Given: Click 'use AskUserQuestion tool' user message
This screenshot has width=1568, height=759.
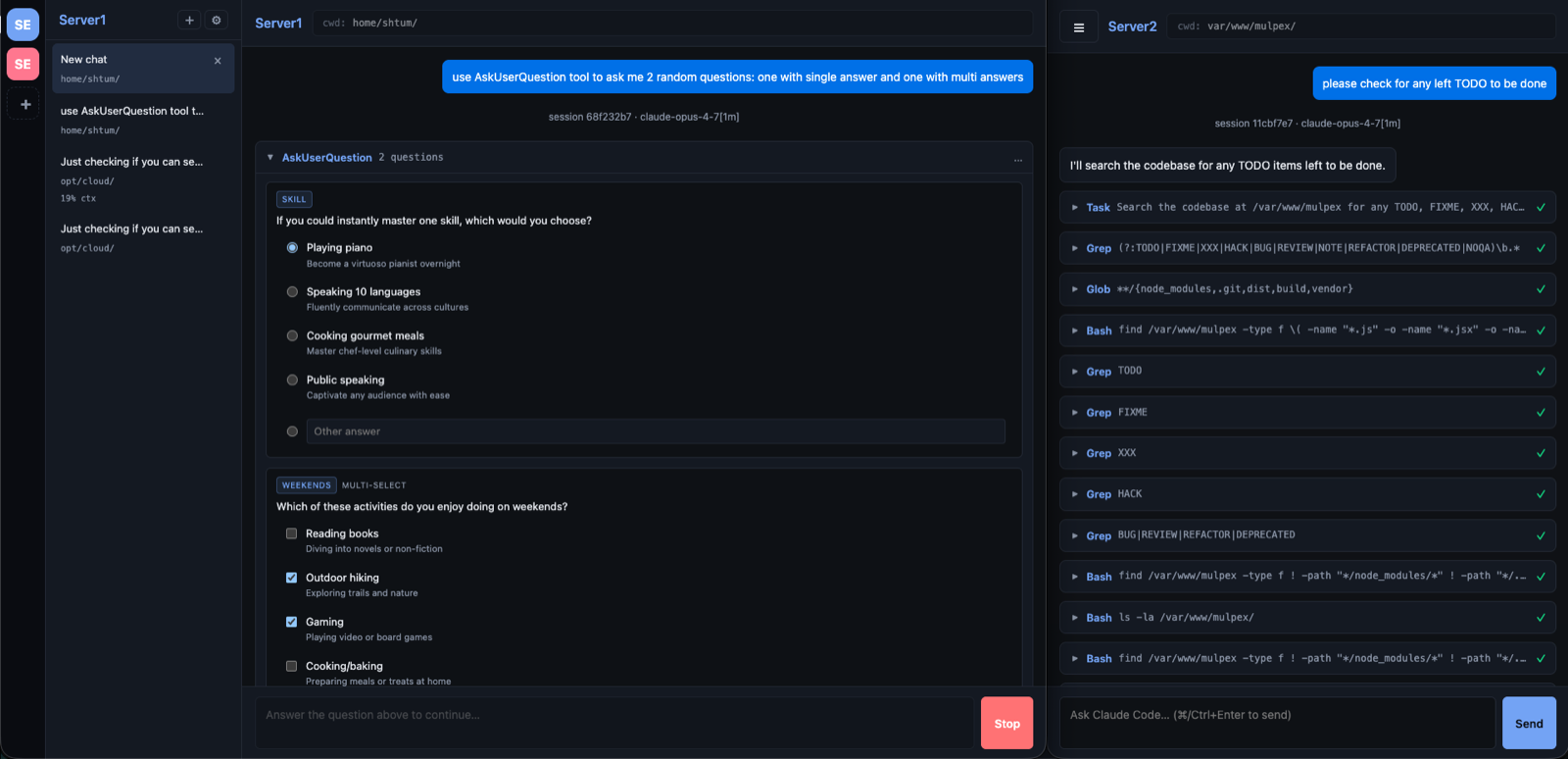Looking at the screenshot, I should 737,77.
